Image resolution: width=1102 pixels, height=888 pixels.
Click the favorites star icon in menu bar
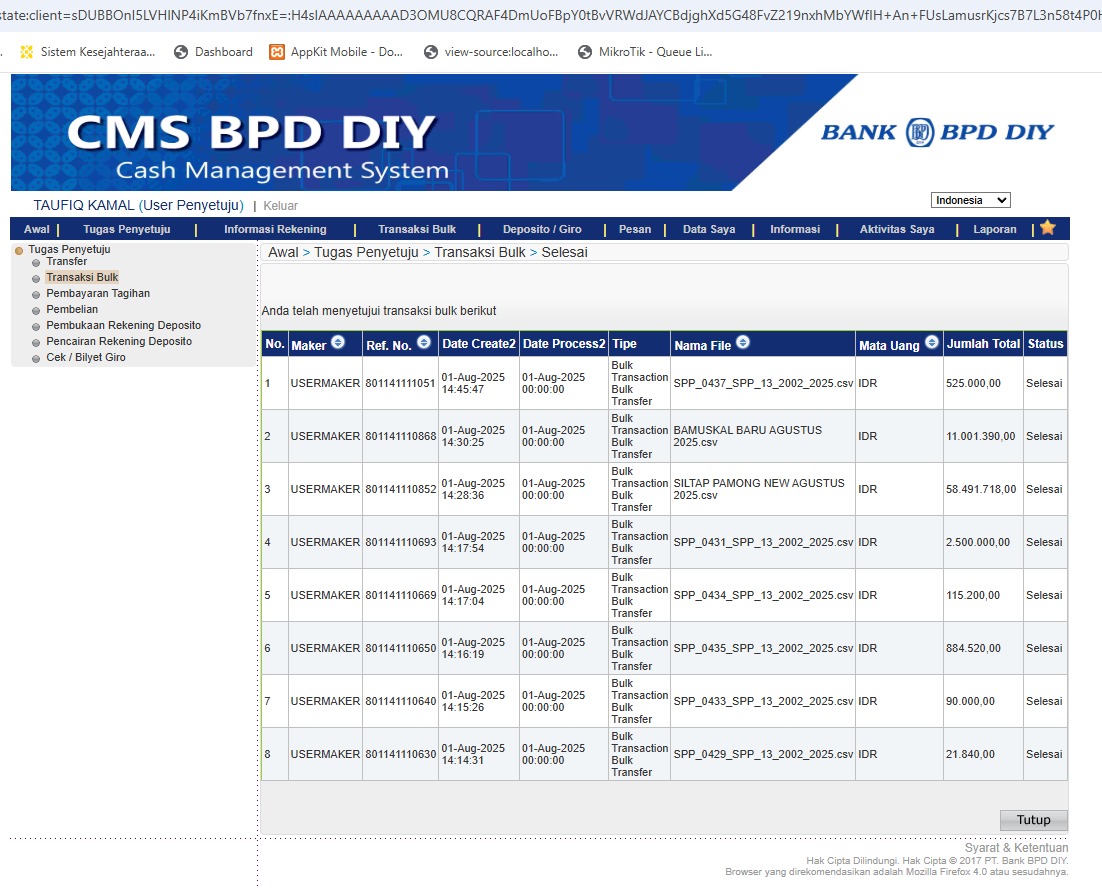(1048, 228)
